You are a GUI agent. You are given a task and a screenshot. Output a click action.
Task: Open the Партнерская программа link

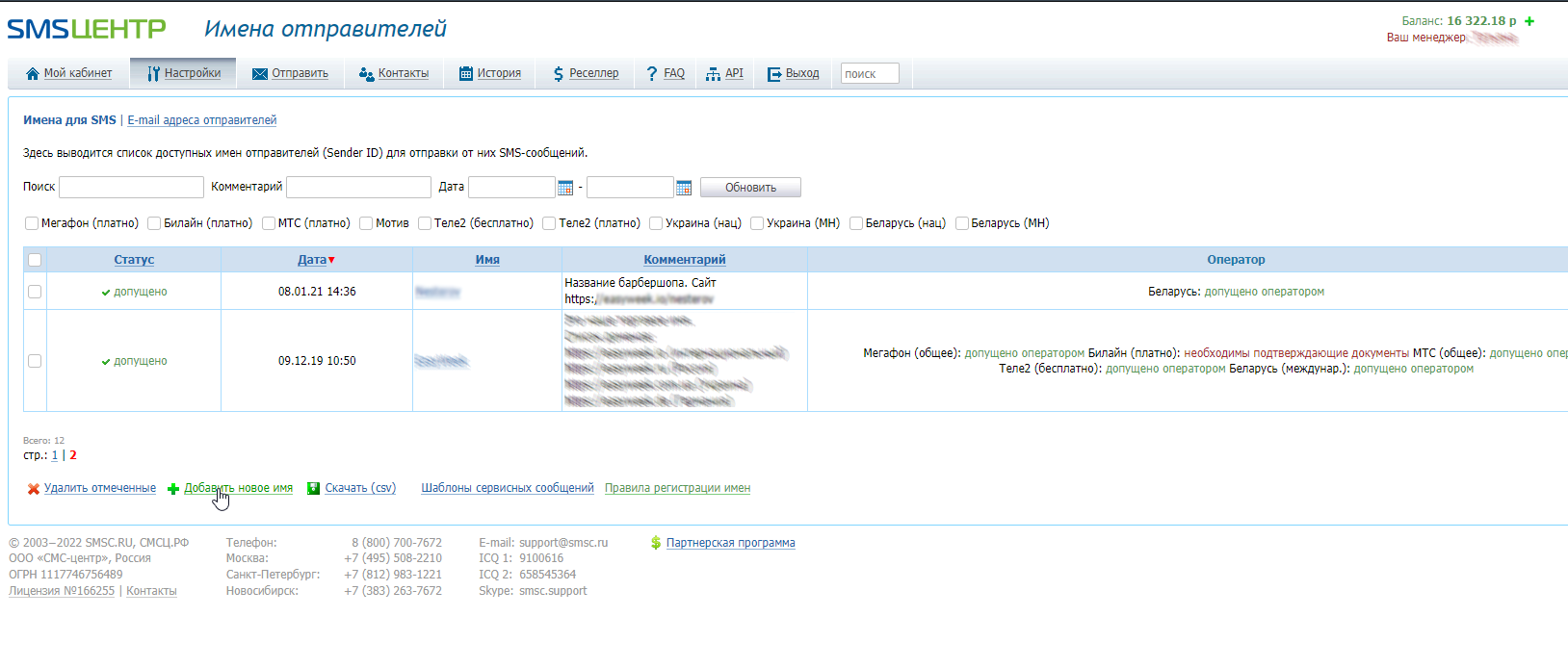coord(731,544)
